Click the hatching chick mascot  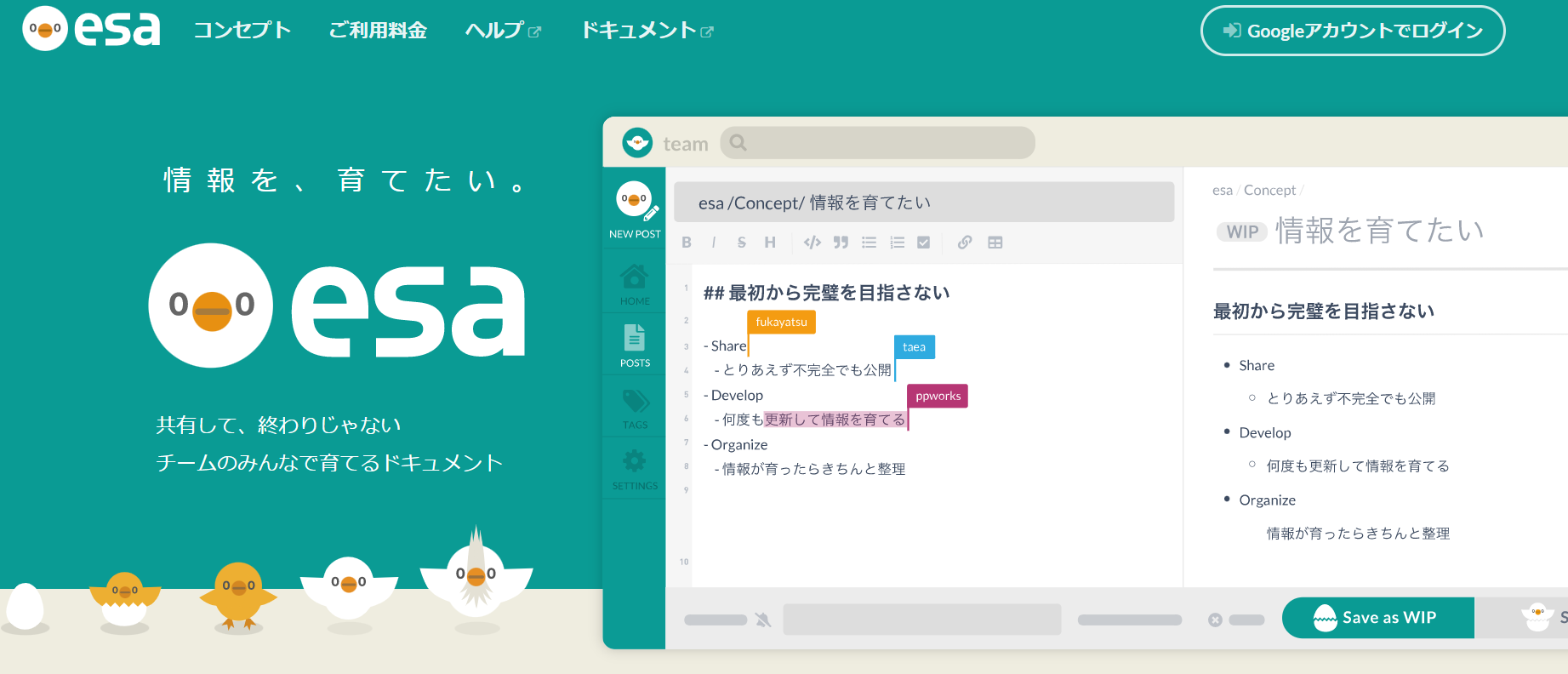pyautogui.click(x=125, y=599)
